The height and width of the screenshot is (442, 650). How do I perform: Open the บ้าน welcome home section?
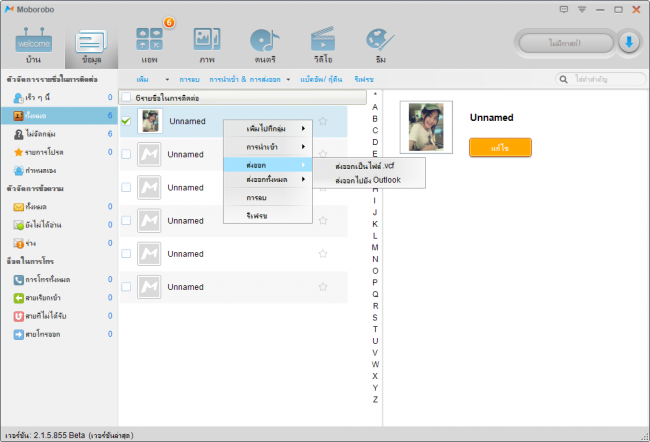[34, 46]
